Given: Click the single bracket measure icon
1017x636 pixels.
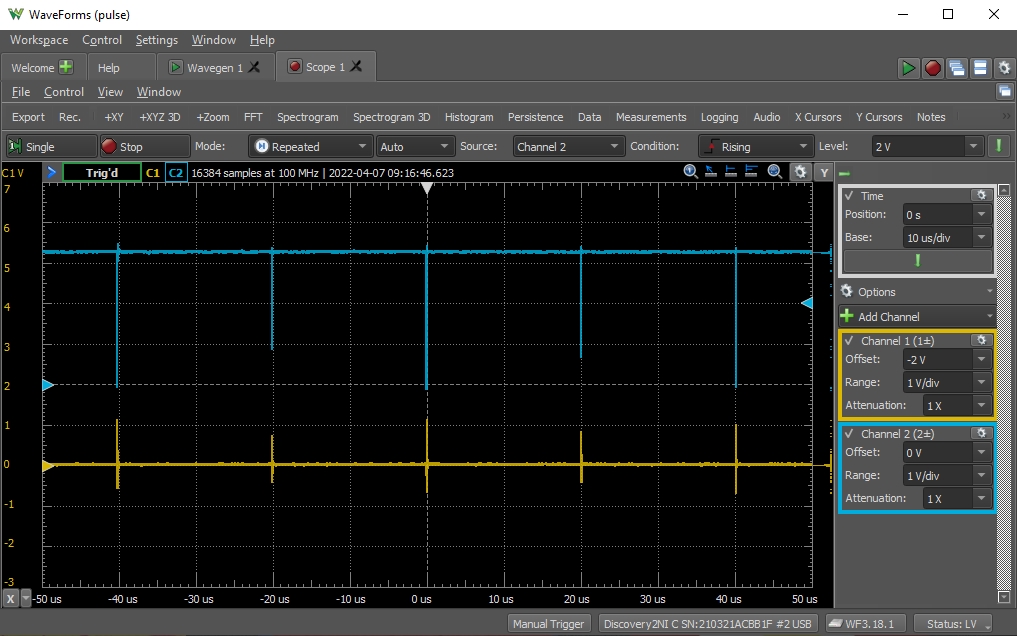Looking at the screenshot, I should pyautogui.click(x=731, y=172).
